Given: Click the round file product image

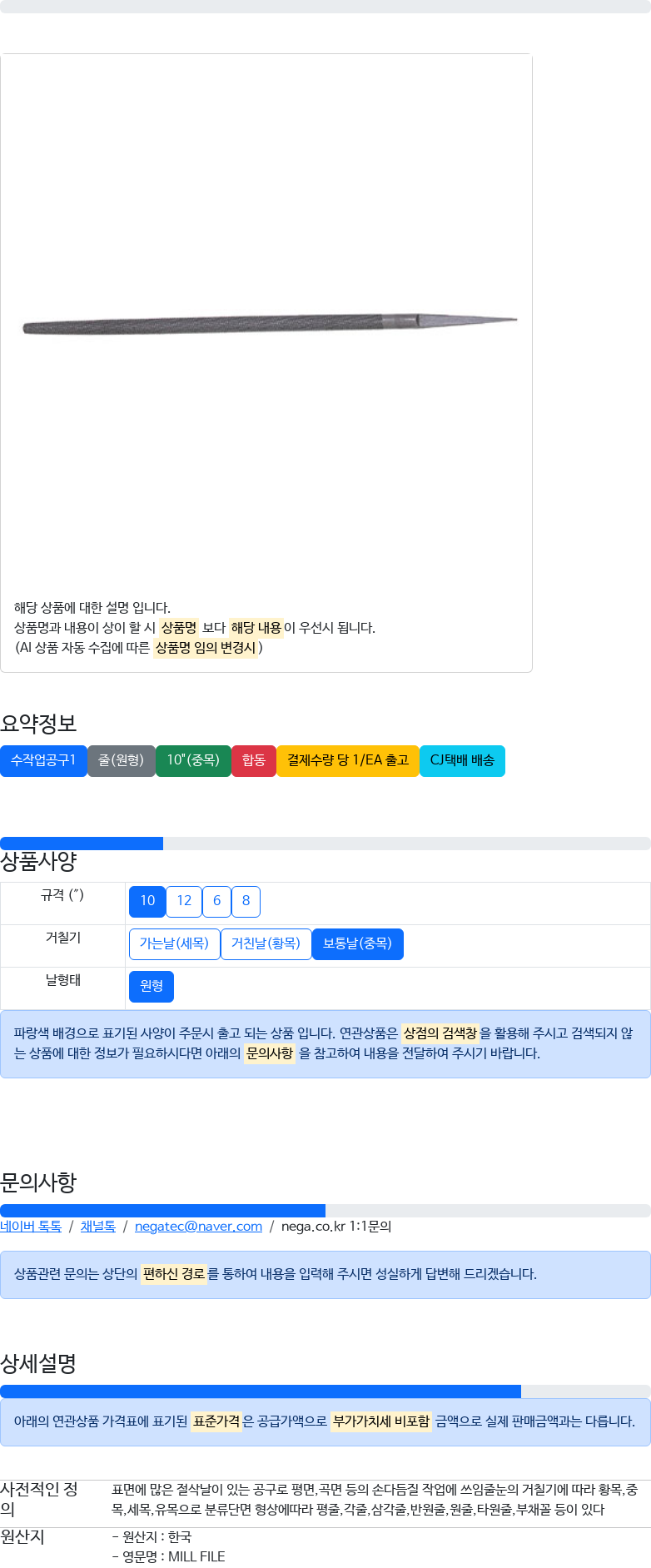Looking at the screenshot, I should pos(268,323).
